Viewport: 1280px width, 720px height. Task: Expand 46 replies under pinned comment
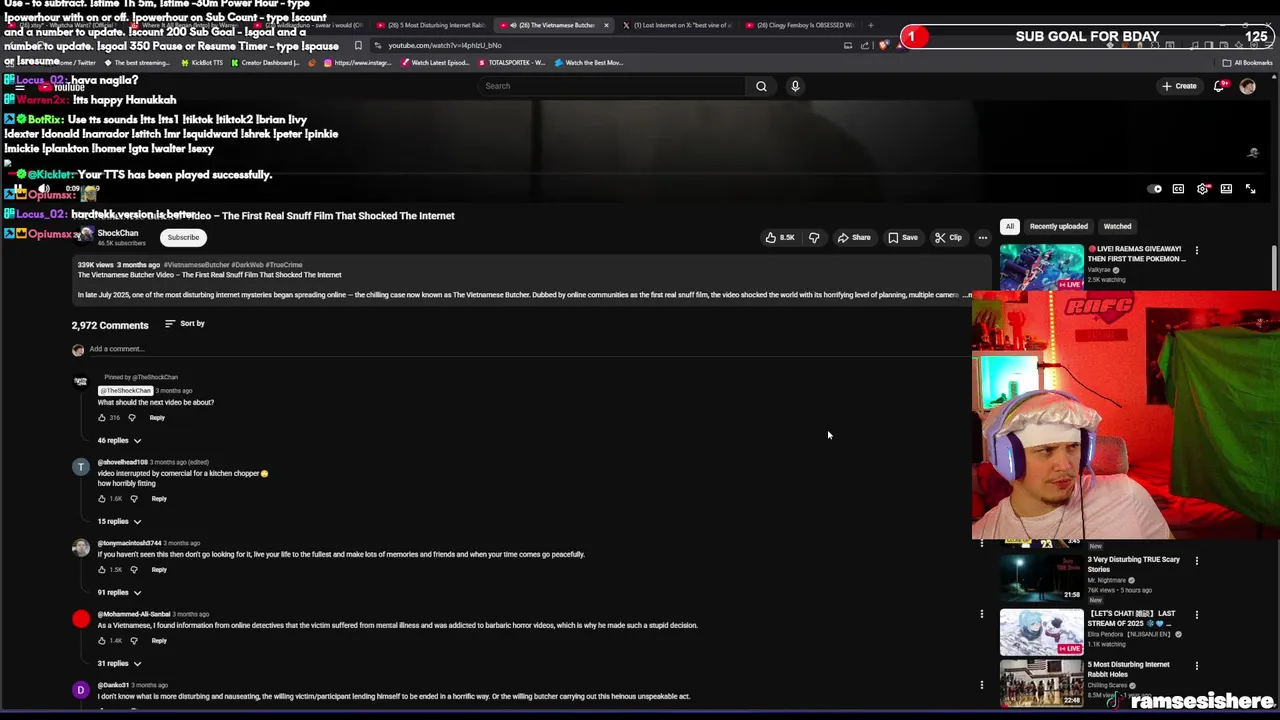[119, 440]
